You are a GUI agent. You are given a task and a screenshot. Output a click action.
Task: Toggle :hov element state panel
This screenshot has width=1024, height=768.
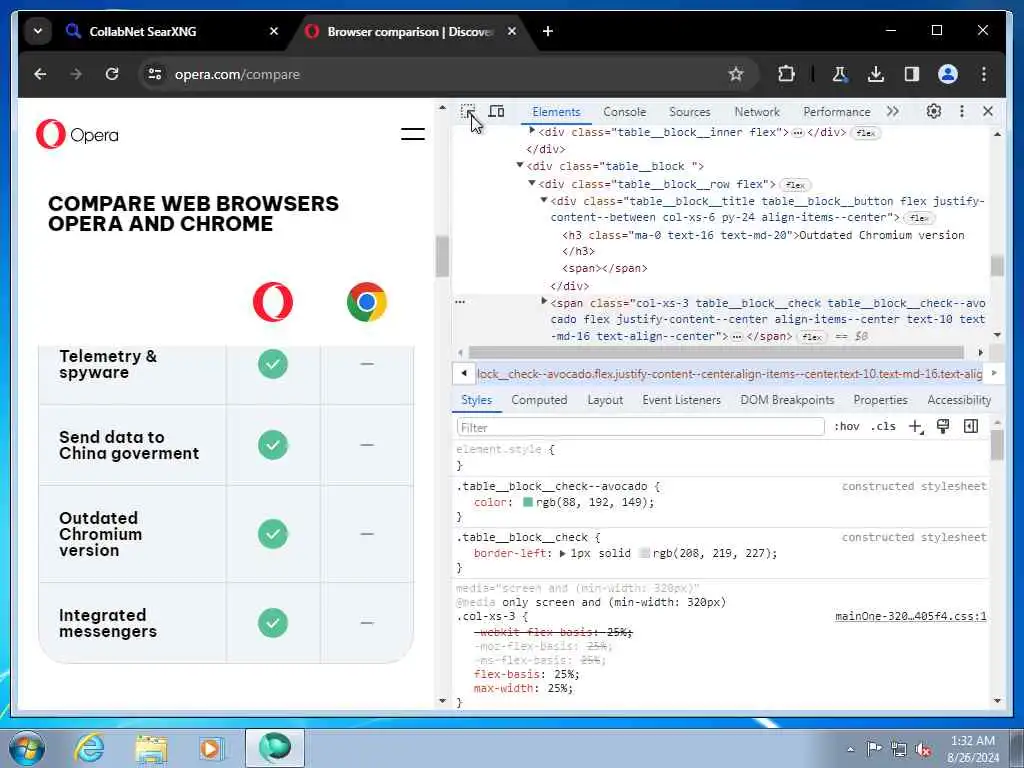(x=846, y=426)
